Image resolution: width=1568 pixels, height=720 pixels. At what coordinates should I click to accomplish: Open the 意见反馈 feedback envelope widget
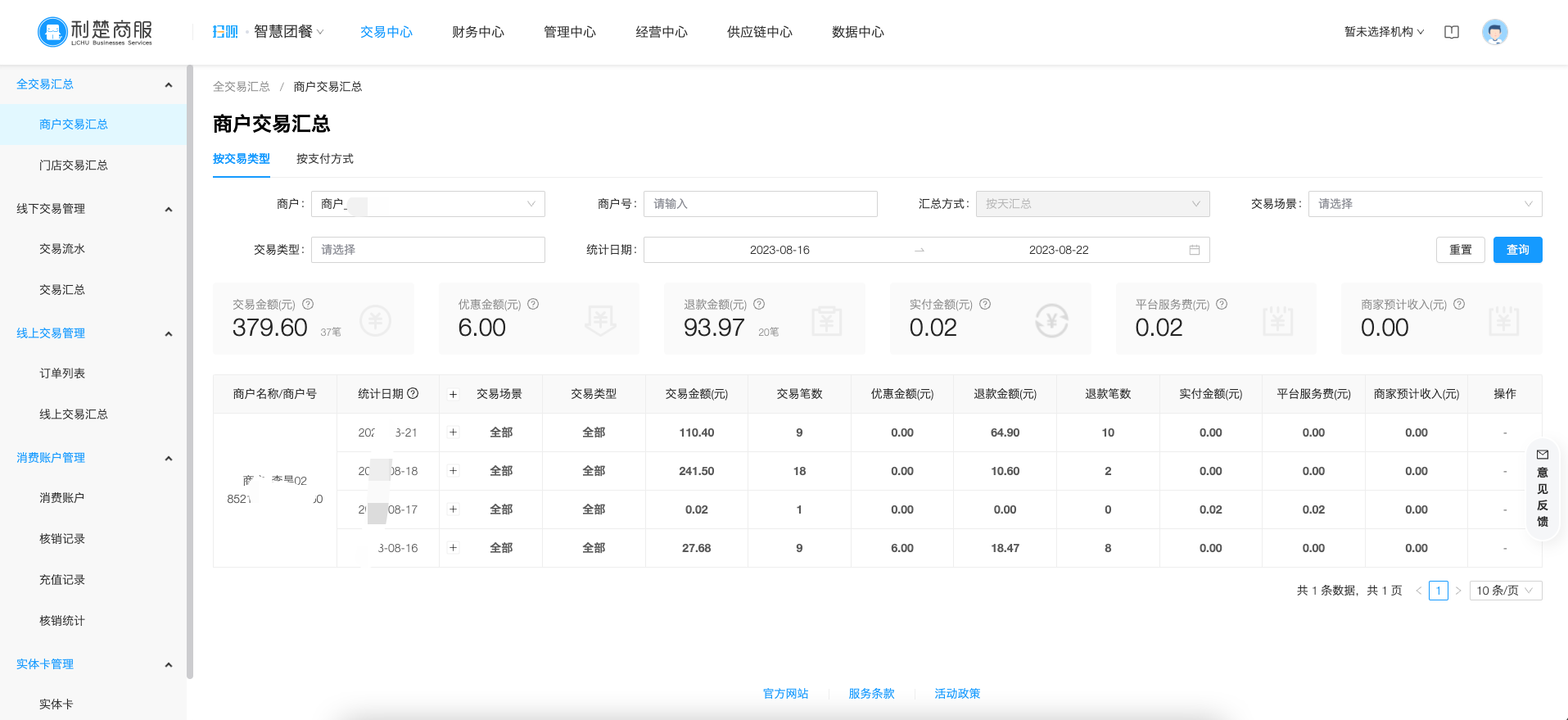(x=1543, y=489)
